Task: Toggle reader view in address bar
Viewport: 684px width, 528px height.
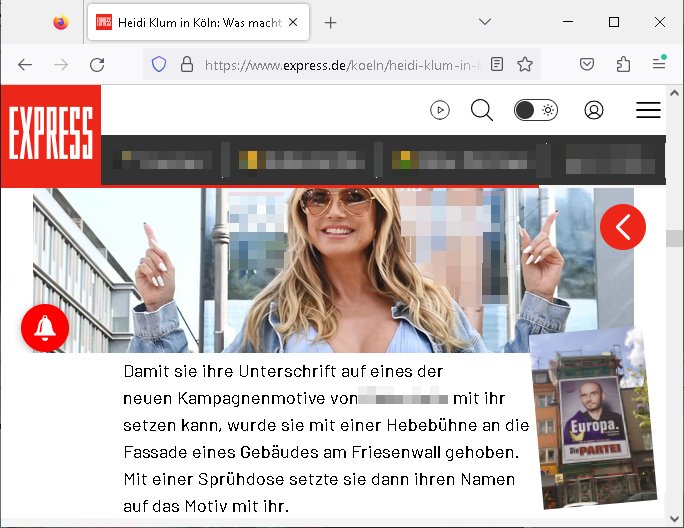Action: pyautogui.click(x=497, y=64)
